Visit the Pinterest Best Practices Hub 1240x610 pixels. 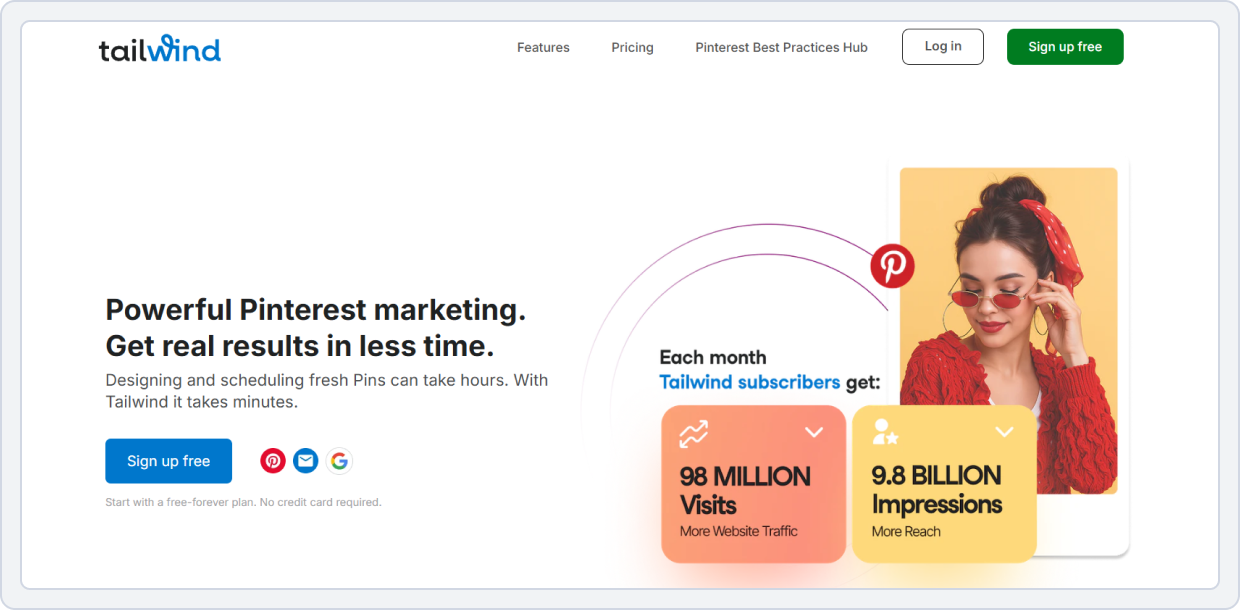781,47
